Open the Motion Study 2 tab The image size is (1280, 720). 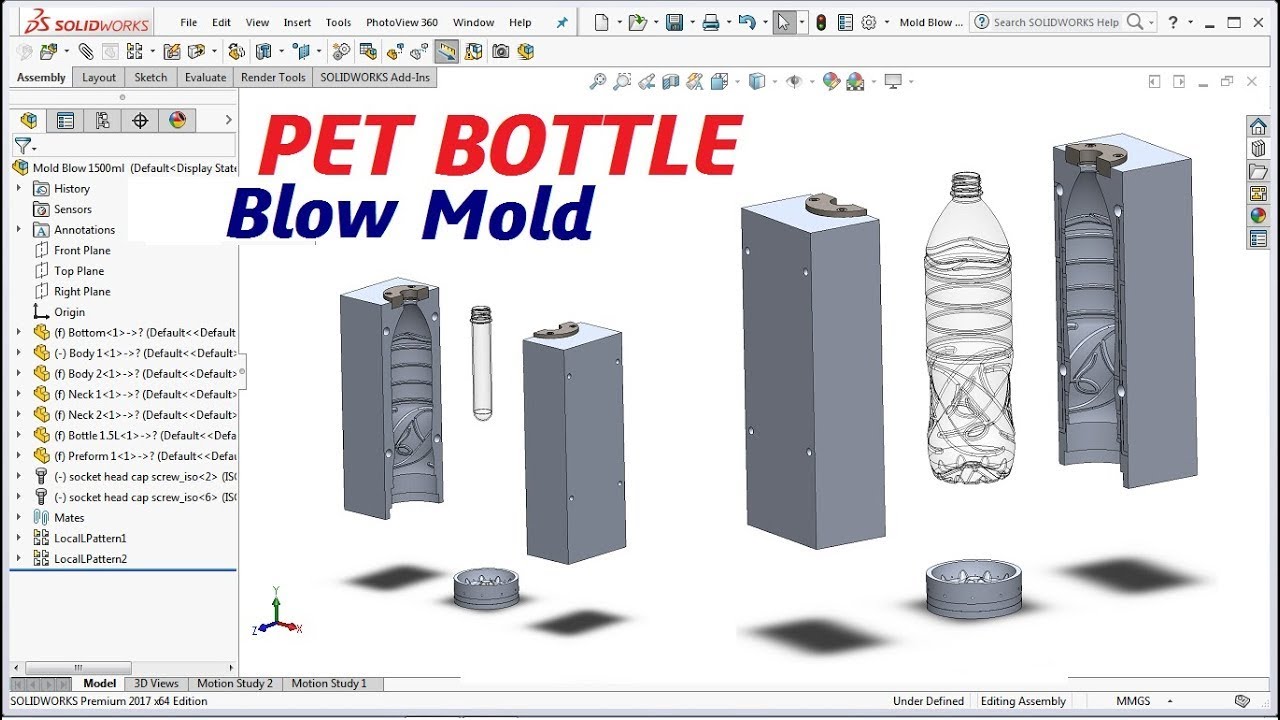(235, 684)
